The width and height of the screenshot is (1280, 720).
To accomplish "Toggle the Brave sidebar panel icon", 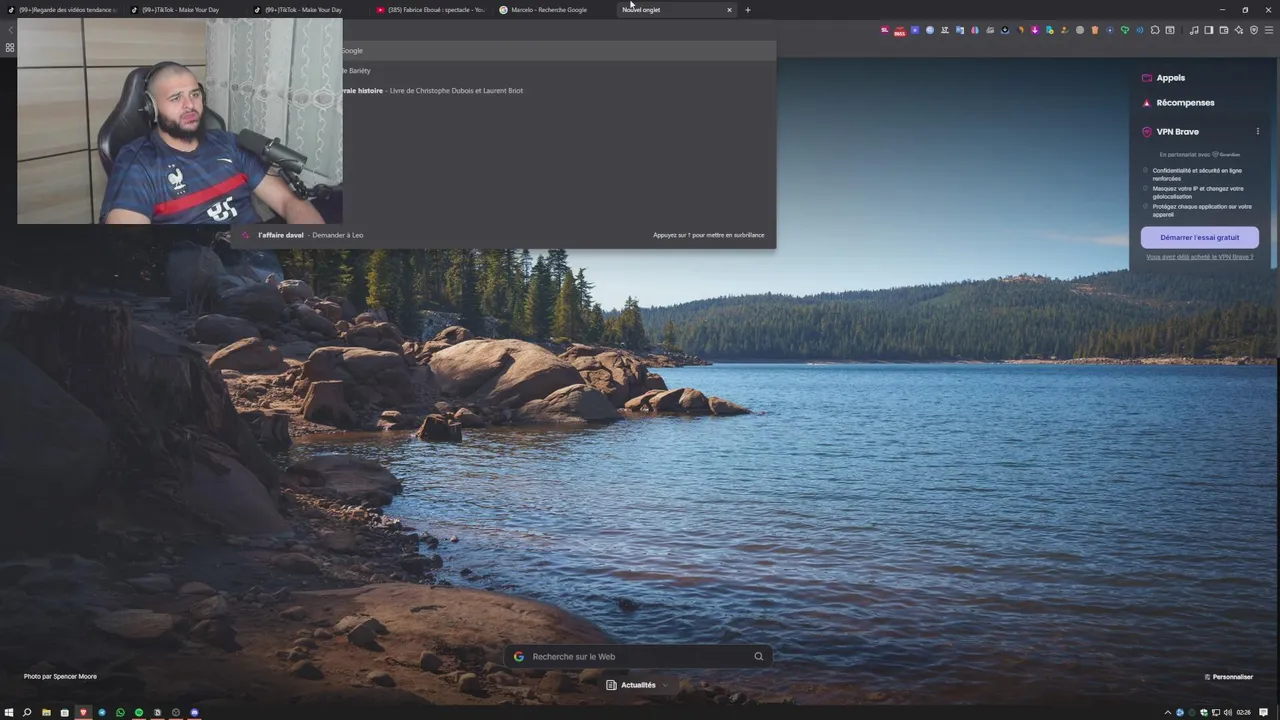I will click(1209, 30).
